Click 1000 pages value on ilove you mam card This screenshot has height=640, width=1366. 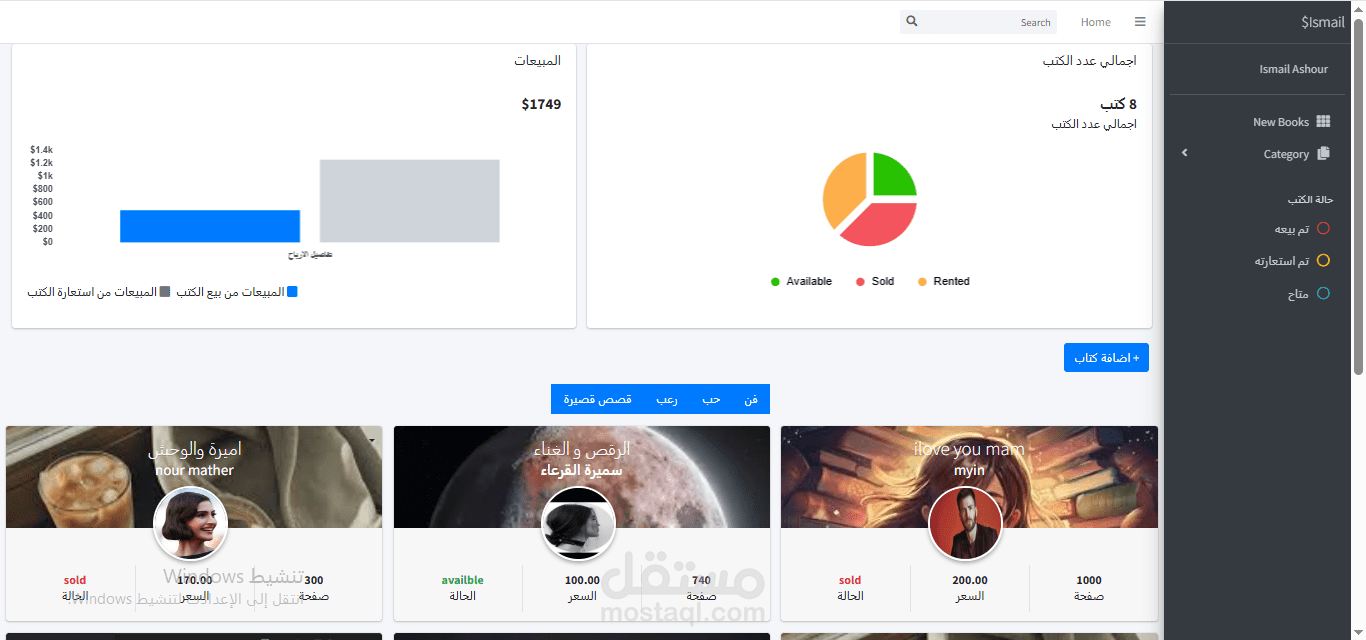1089,580
